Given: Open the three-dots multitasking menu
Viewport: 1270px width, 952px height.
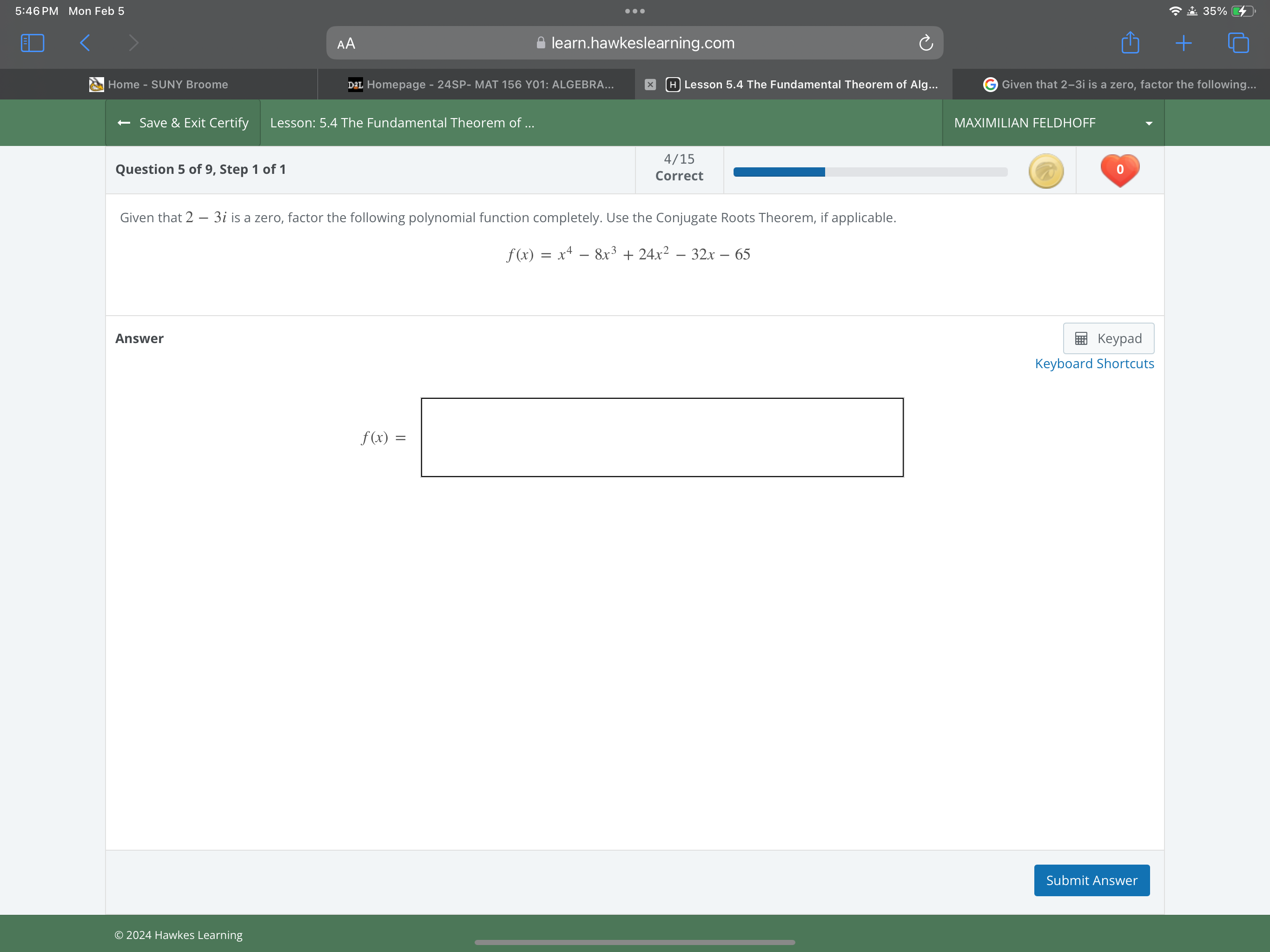Looking at the screenshot, I should pyautogui.click(x=635, y=11).
